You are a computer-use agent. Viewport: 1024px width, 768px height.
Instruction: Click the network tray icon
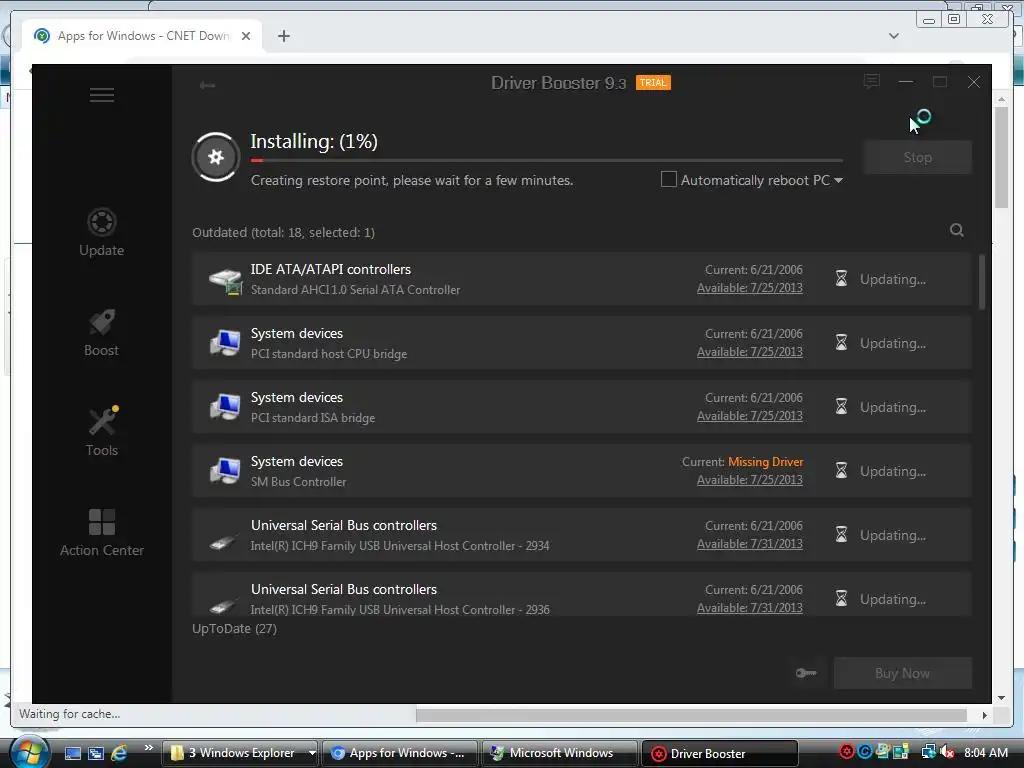click(x=928, y=752)
